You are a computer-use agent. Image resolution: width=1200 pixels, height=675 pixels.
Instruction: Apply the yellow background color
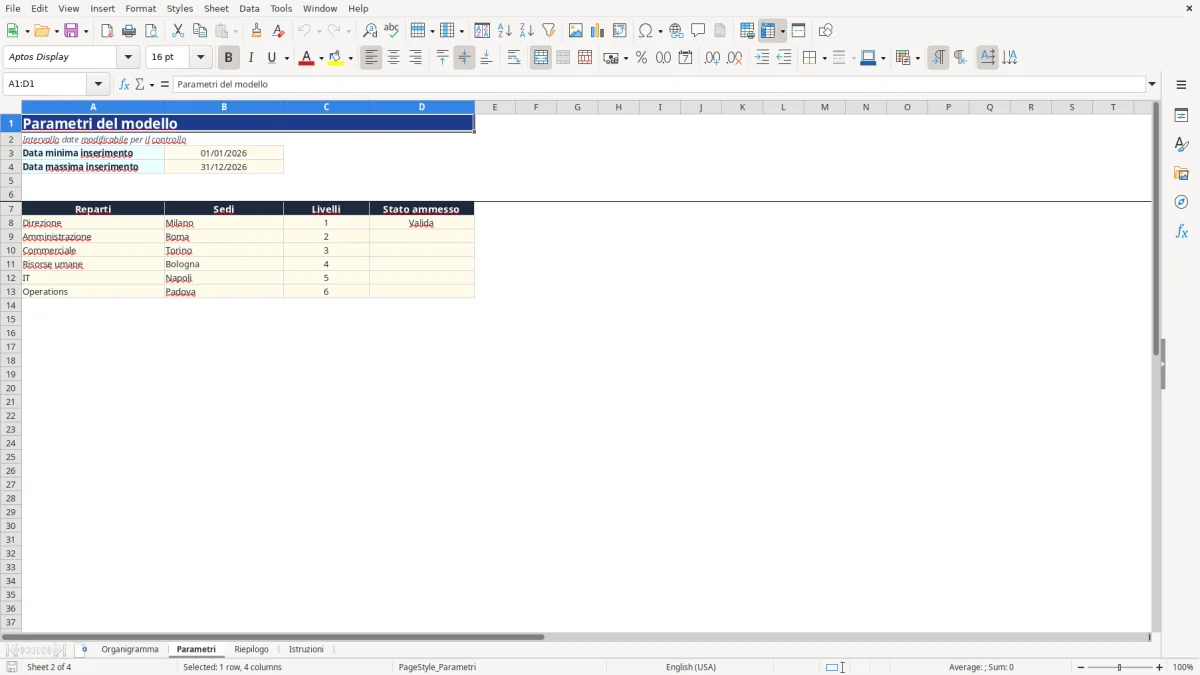(336, 58)
